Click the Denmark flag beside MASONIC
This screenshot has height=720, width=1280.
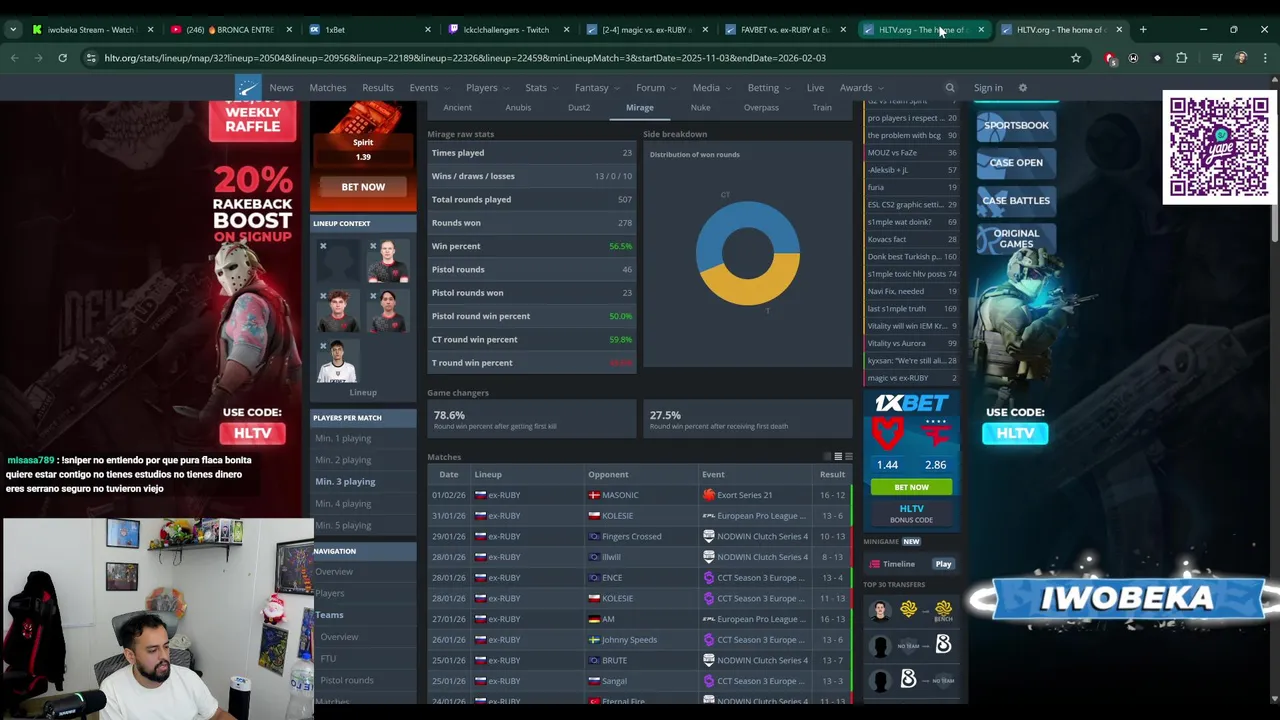pyautogui.click(x=595, y=495)
